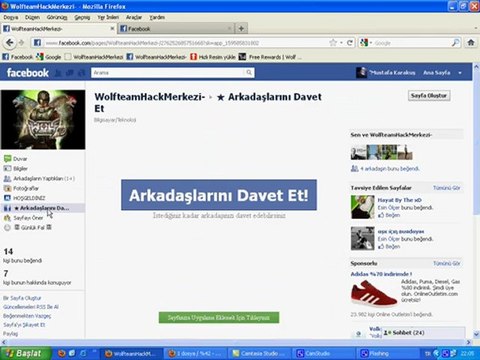Open Facebook notifications icon
Screen dimensions: 480x360
81,73
